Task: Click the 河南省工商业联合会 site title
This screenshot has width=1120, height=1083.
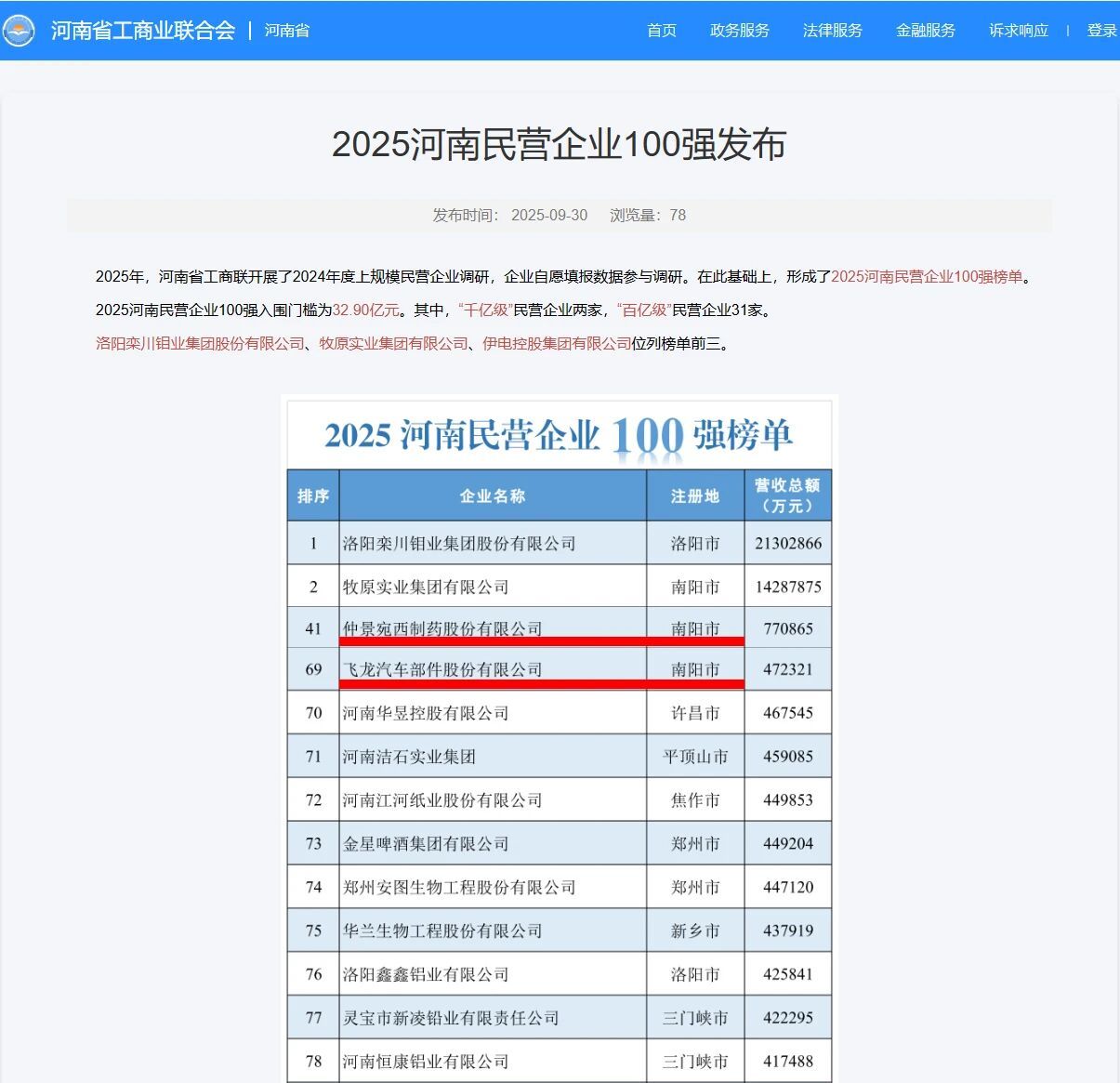Action: [x=143, y=31]
